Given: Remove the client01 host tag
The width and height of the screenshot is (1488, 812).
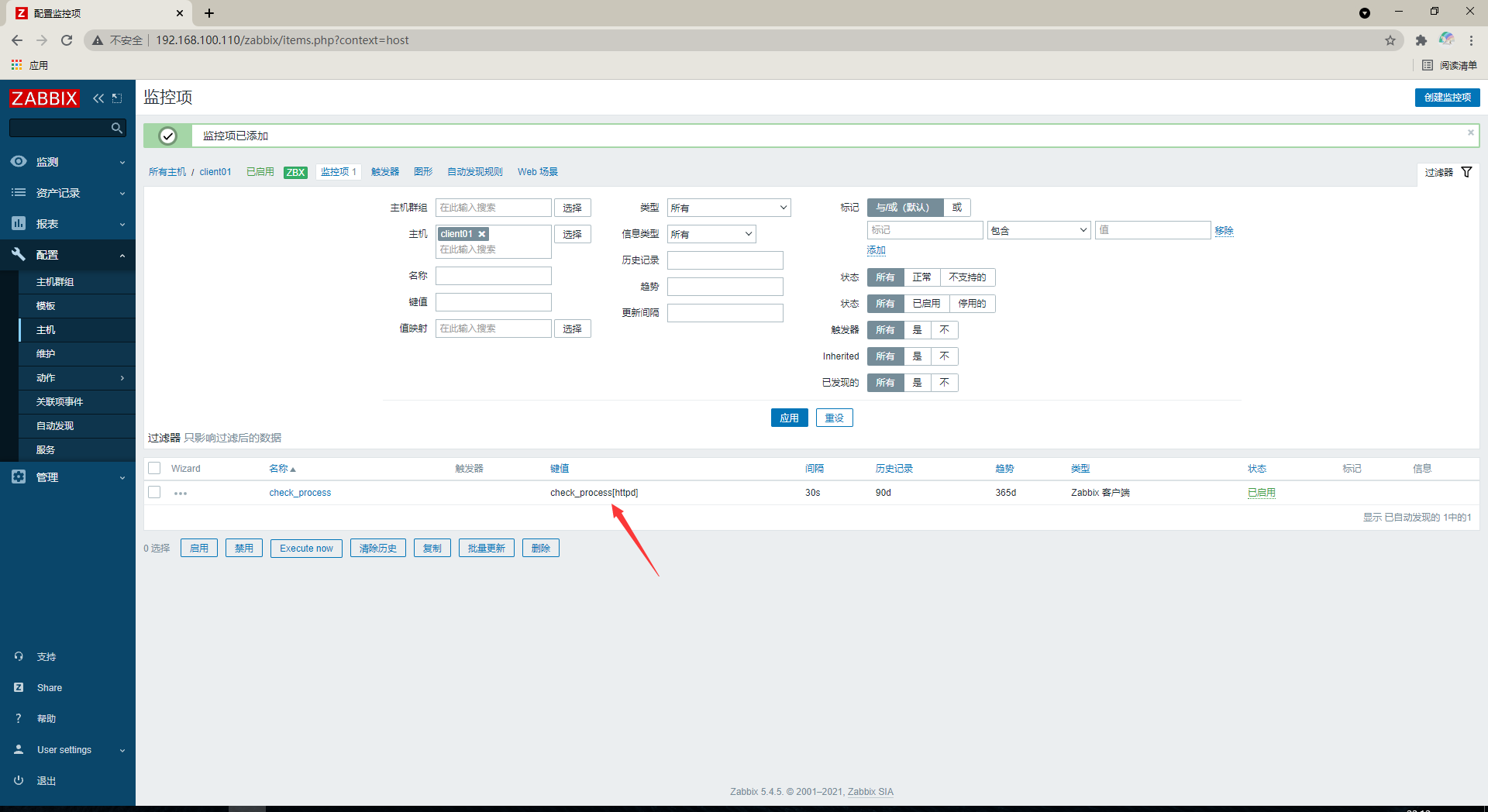Looking at the screenshot, I should point(482,234).
